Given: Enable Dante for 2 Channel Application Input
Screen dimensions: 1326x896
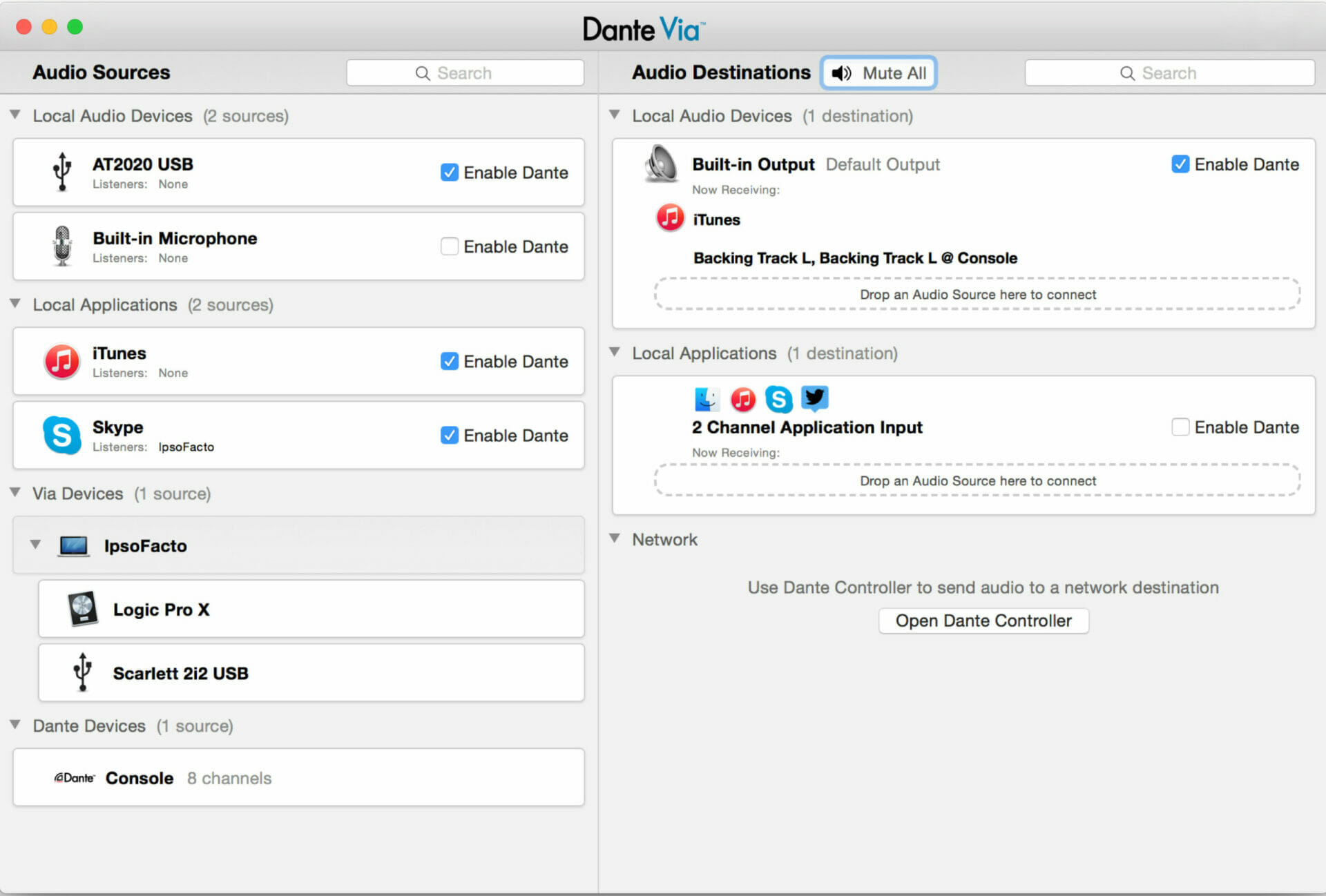Looking at the screenshot, I should 1180,427.
